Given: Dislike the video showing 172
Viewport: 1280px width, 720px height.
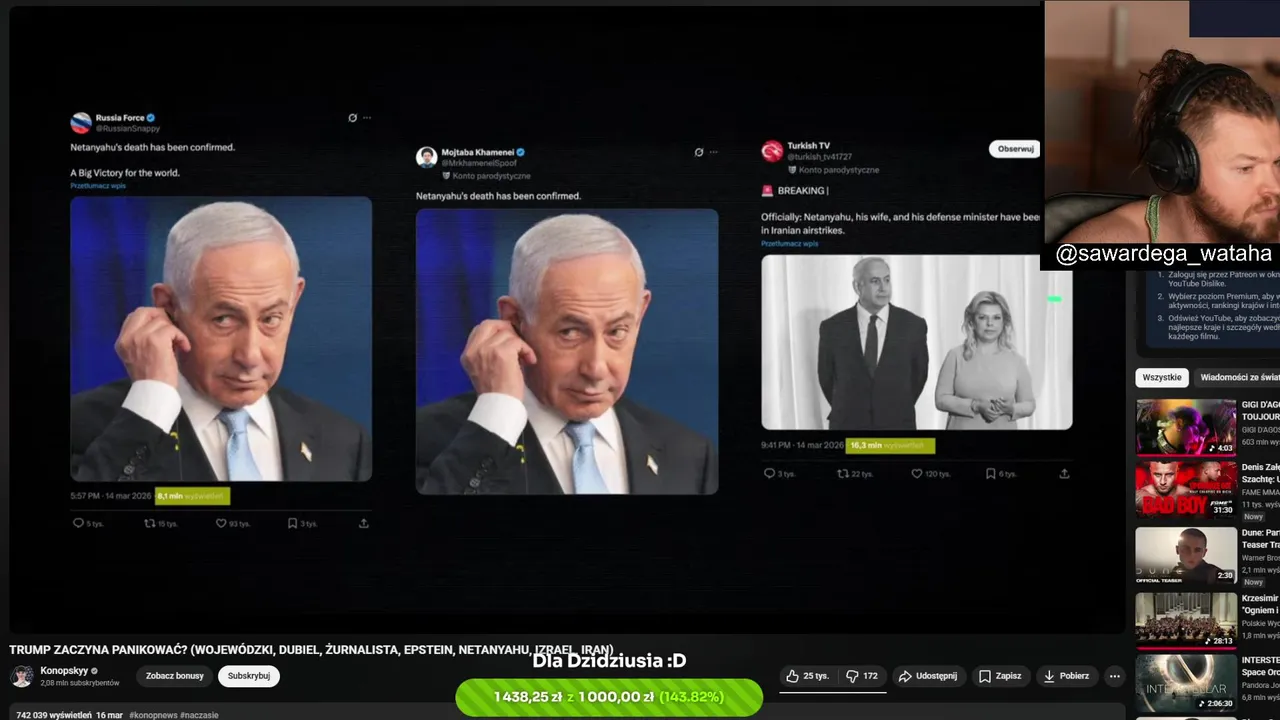Looking at the screenshot, I should pyautogui.click(x=861, y=676).
